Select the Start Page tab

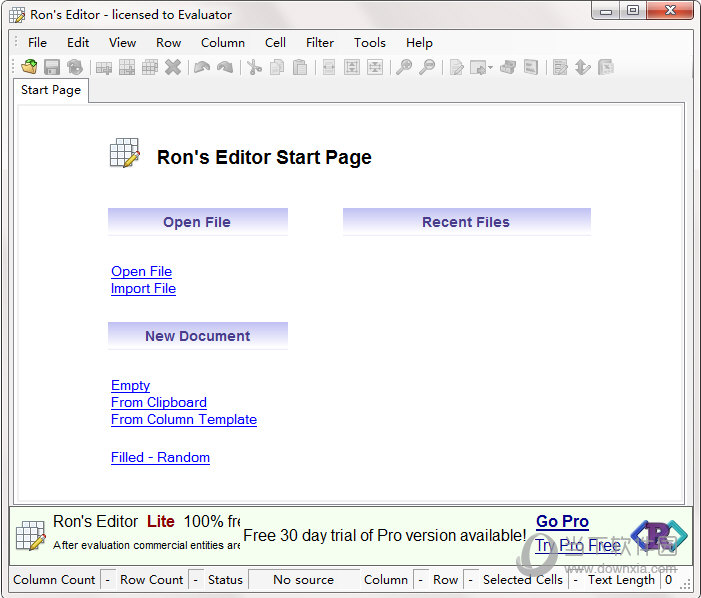tap(51, 90)
